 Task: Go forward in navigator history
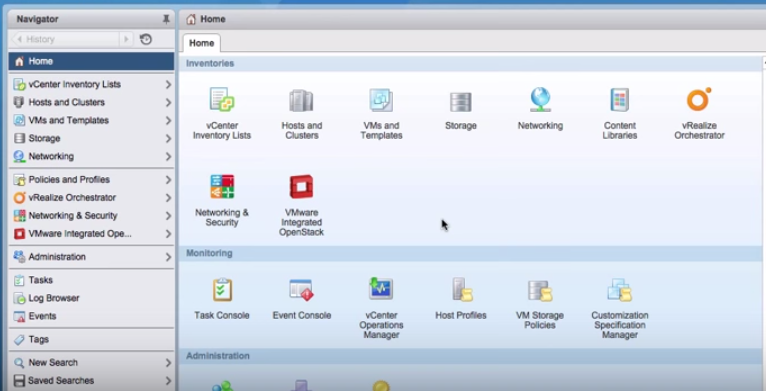coord(126,39)
